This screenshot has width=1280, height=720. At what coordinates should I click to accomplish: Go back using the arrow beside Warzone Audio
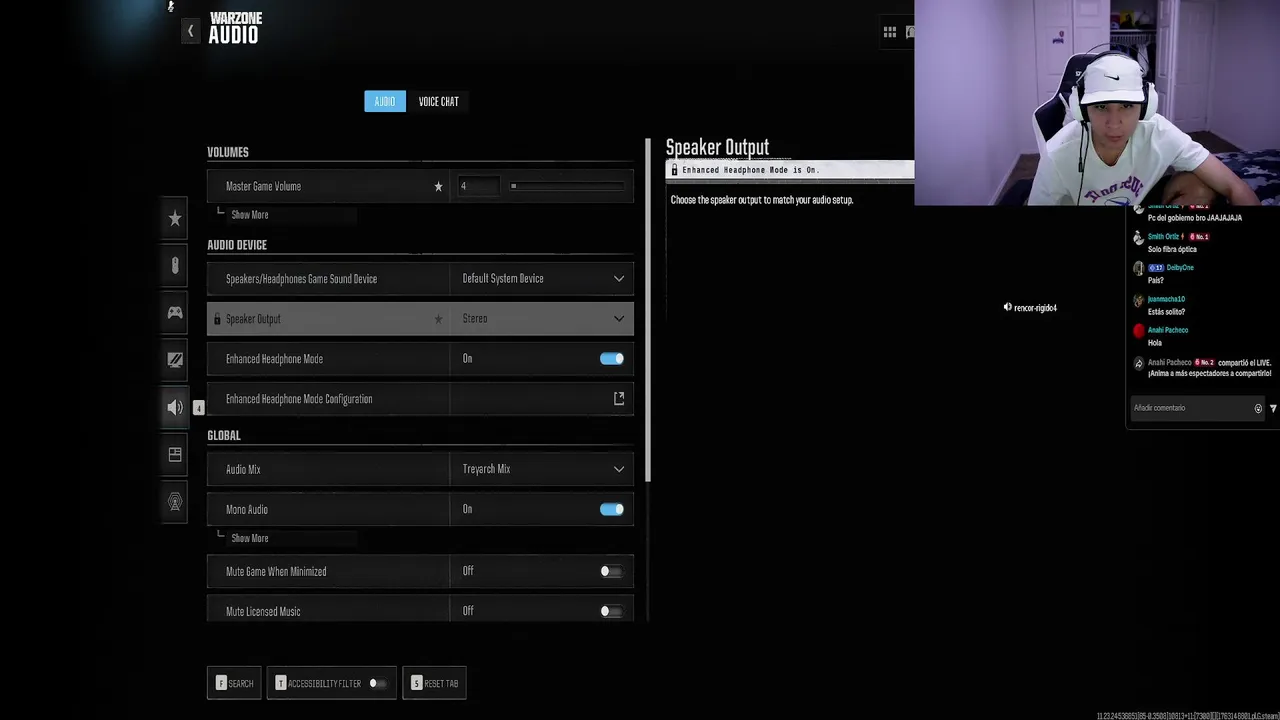pyautogui.click(x=190, y=32)
